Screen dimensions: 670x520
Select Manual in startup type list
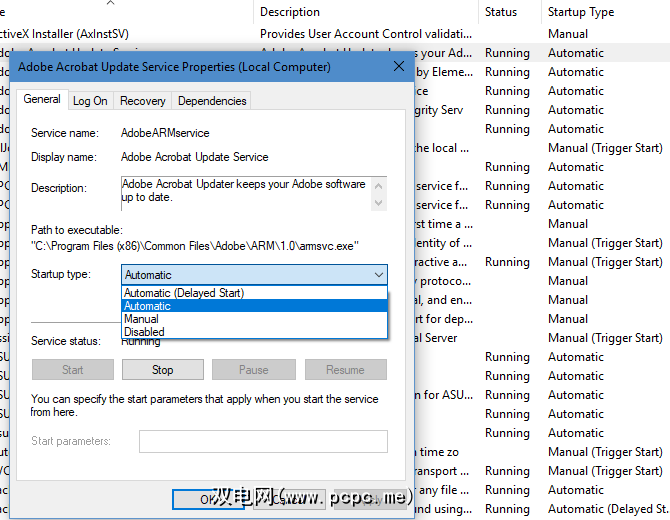click(x=255, y=319)
